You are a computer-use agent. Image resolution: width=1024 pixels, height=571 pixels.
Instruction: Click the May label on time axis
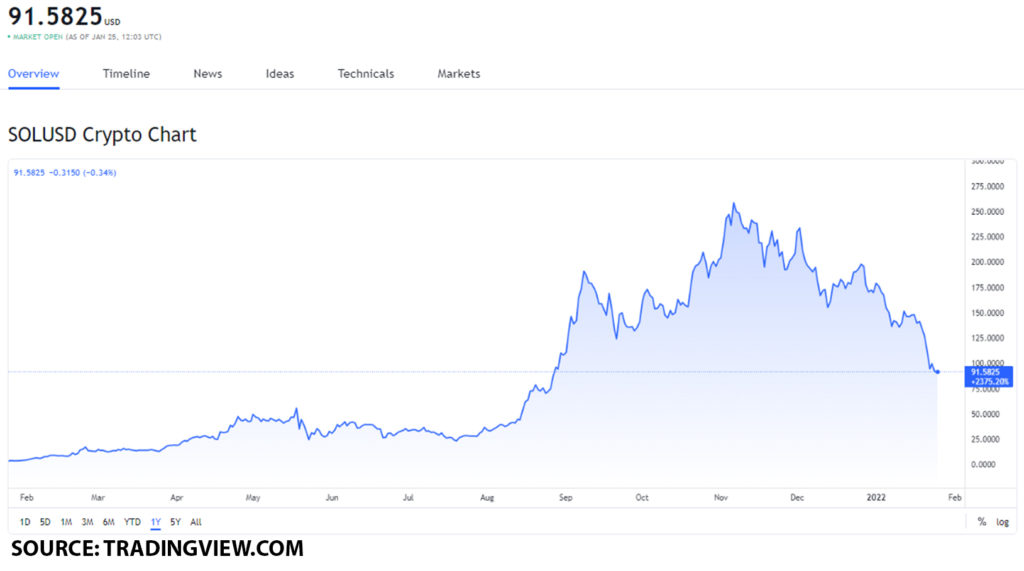tap(253, 498)
